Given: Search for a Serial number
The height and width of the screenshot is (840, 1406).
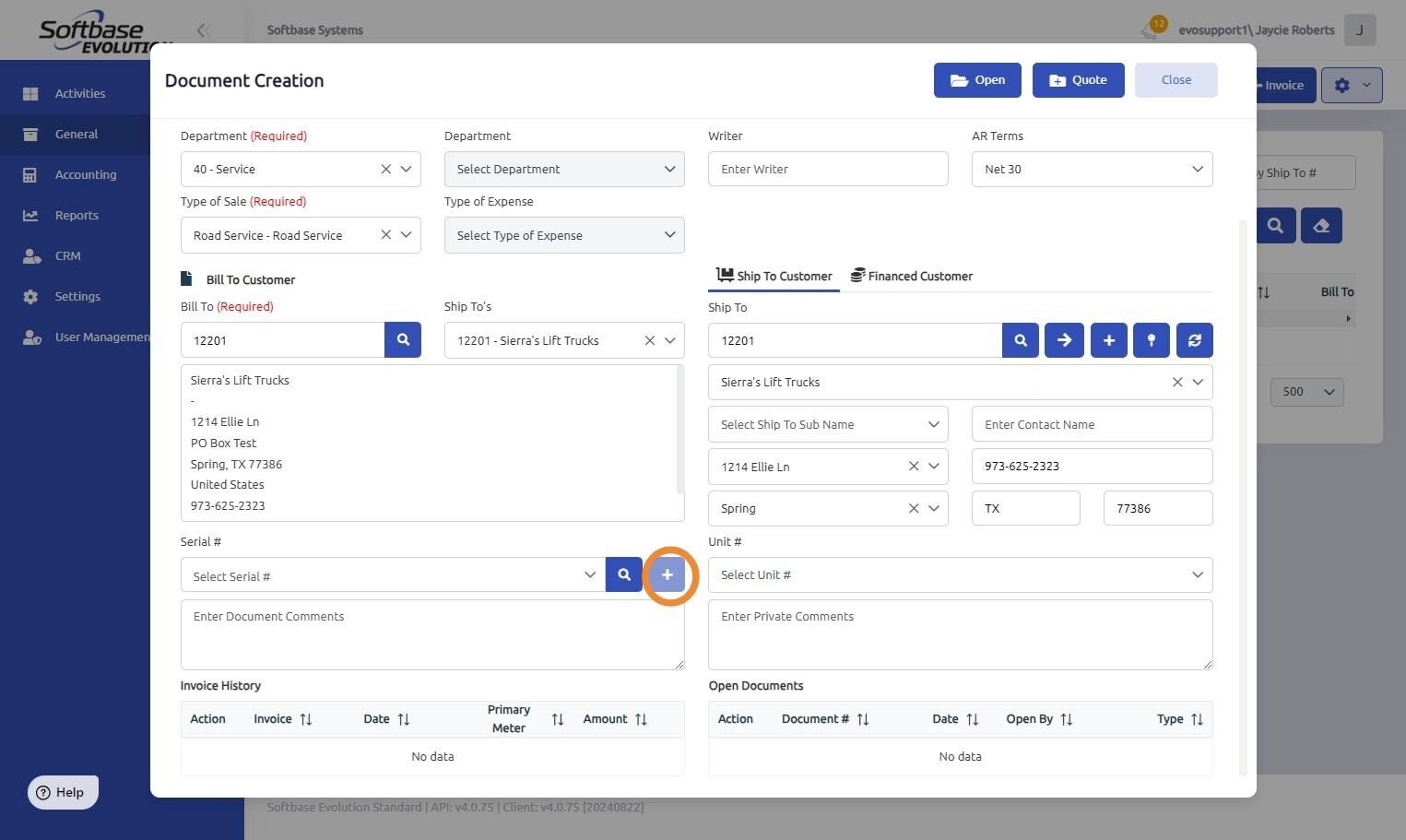Looking at the screenshot, I should 624,574.
